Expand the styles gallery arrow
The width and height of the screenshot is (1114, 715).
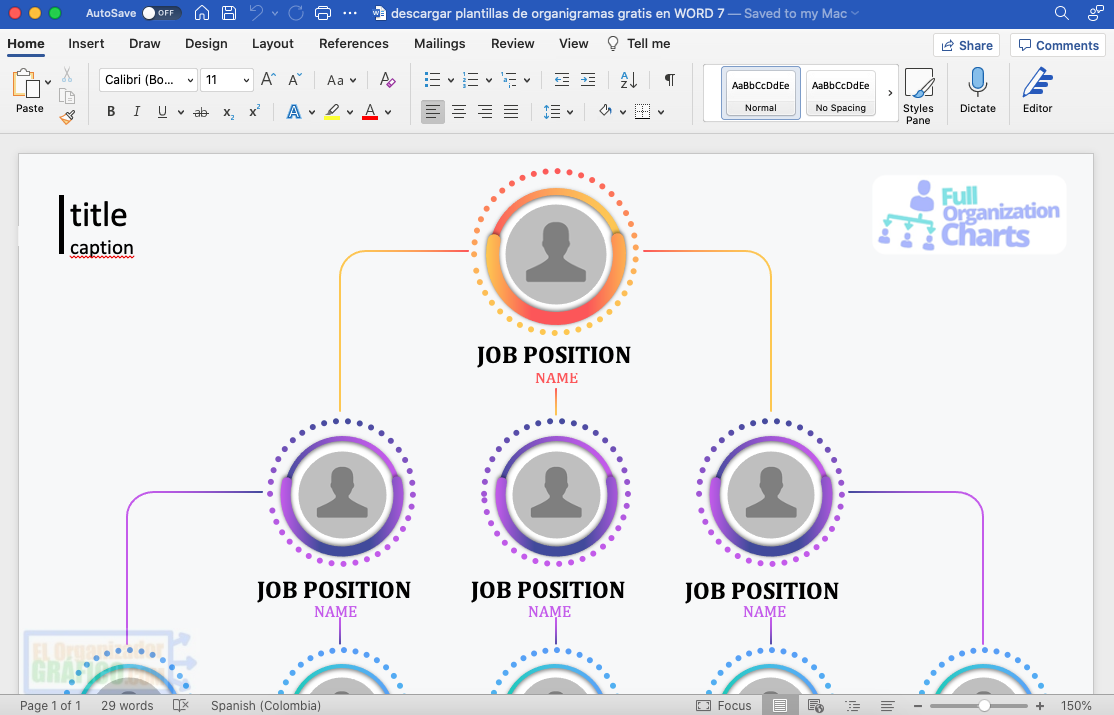(x=889, y=93)
